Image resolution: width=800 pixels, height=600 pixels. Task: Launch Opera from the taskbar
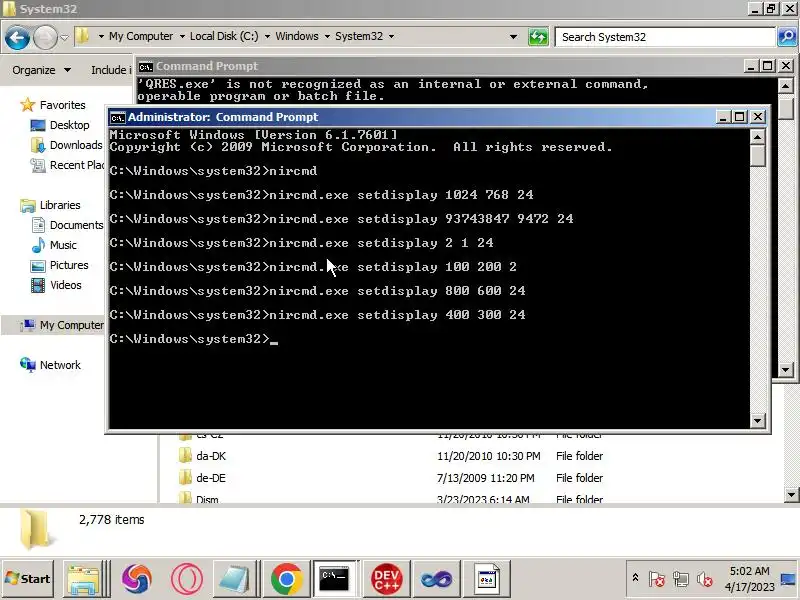click(187, 579)
